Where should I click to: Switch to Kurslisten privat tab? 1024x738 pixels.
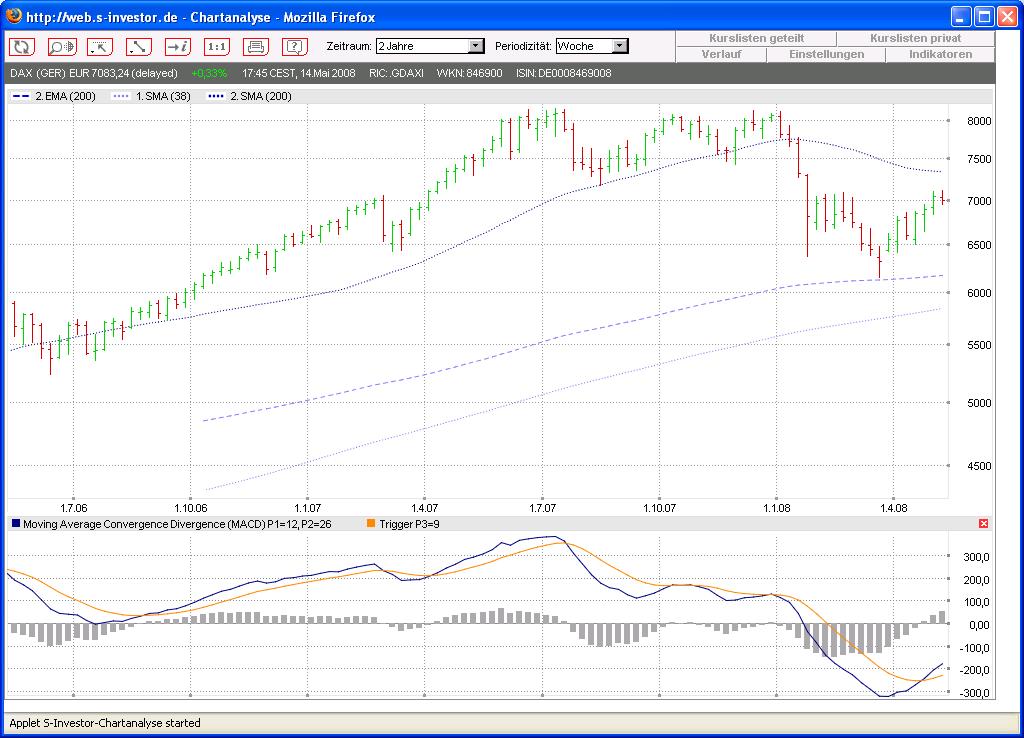tap(916, 38)
